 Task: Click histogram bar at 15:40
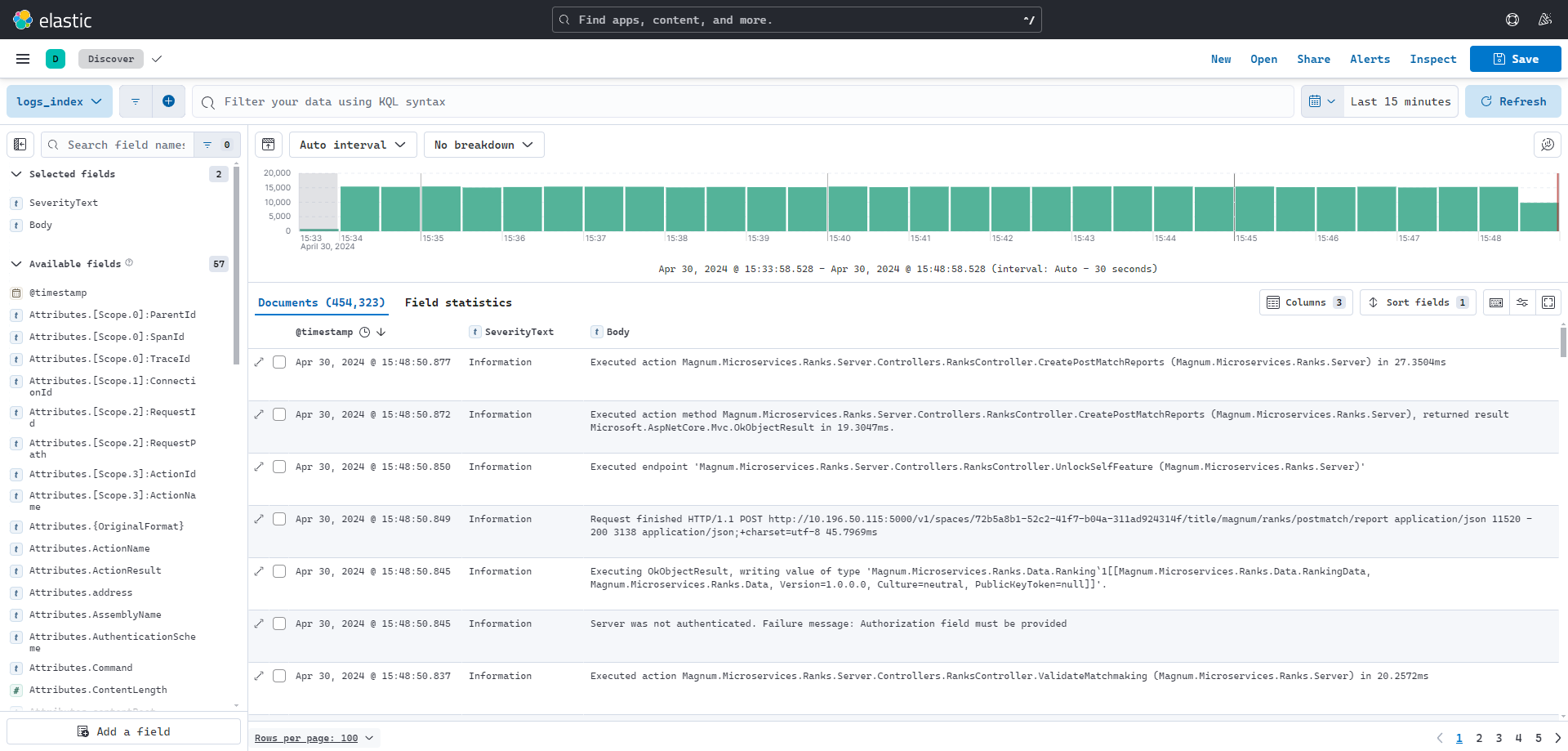point(848,208)
